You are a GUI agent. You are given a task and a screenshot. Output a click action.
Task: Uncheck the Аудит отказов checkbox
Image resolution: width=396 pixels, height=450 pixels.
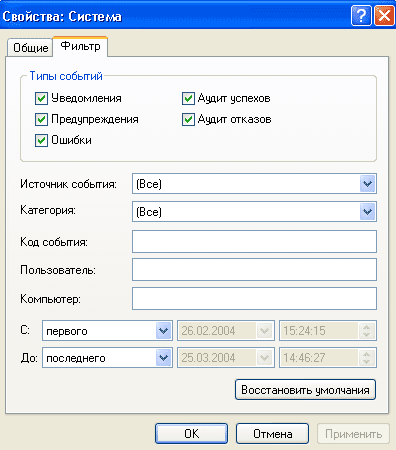188,120
